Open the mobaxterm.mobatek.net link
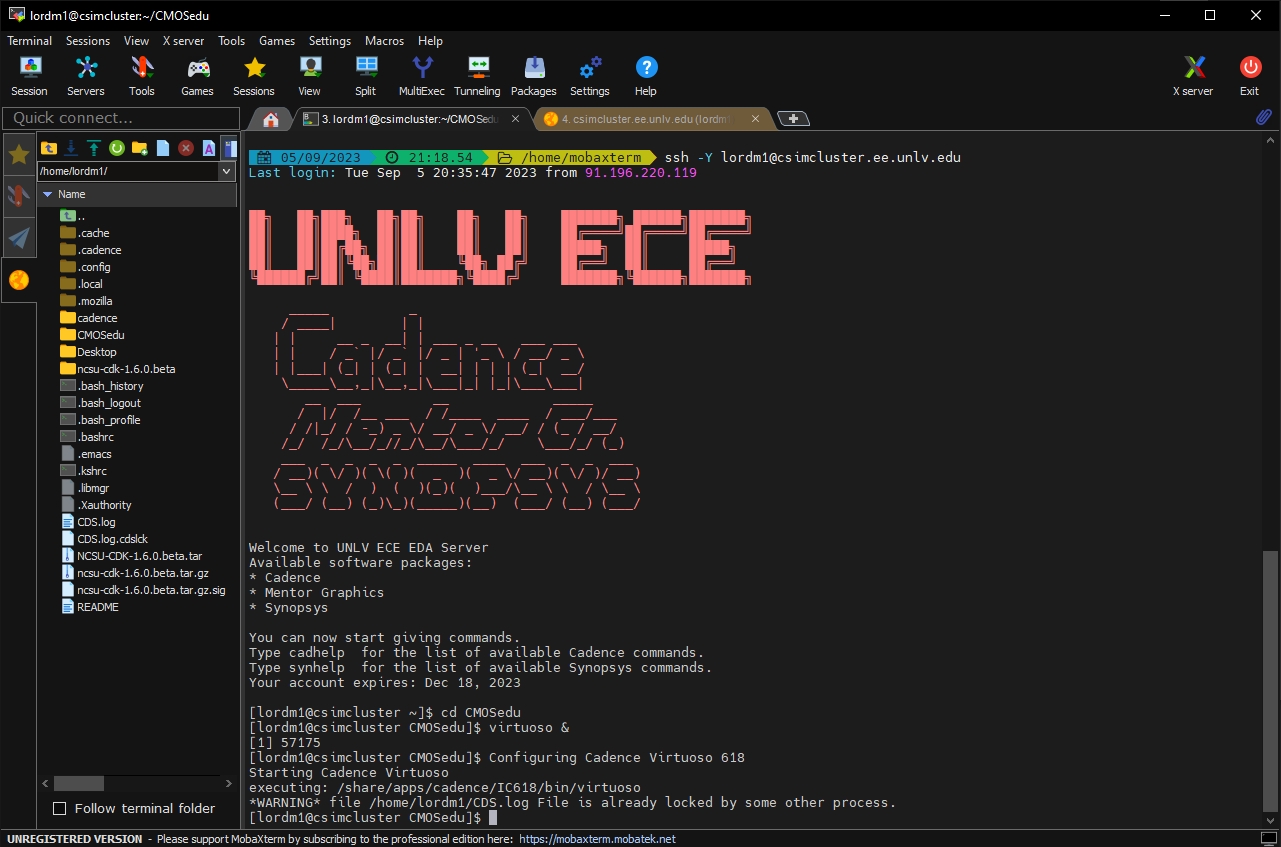 click(598, 839)
